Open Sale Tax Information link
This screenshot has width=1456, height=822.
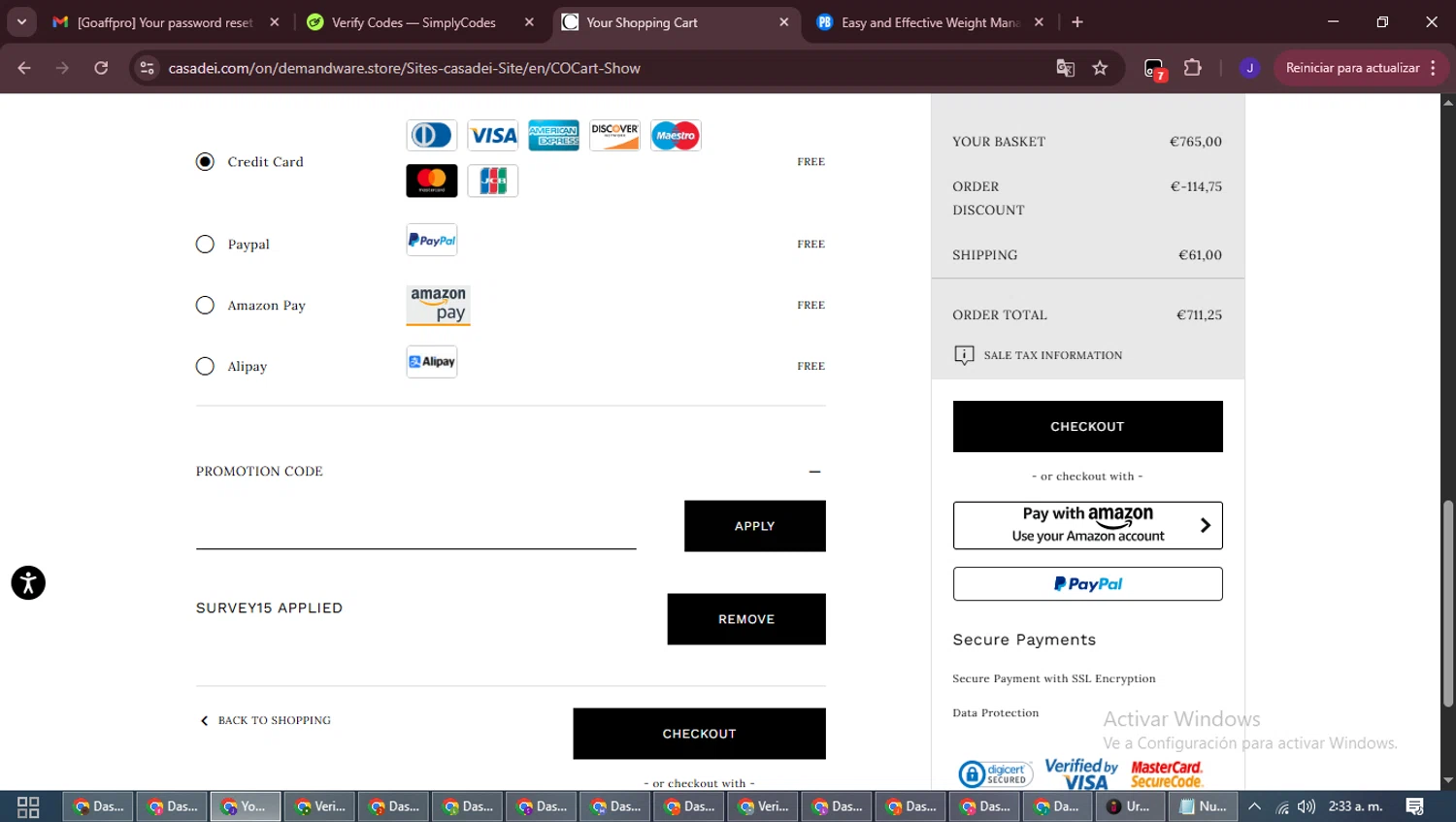(x=1052, y=355)
